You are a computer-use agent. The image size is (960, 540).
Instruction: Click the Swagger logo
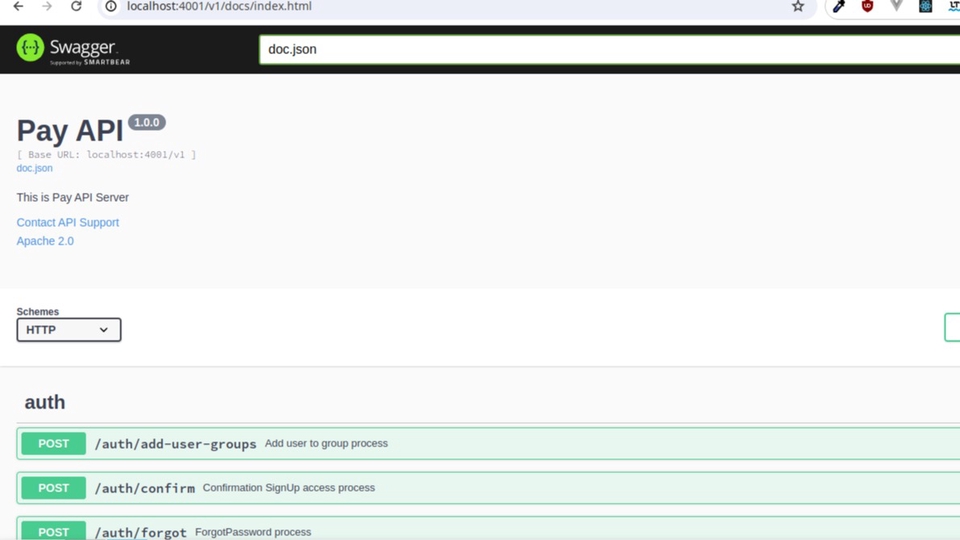pyautogui.click(x=73, y=49)
